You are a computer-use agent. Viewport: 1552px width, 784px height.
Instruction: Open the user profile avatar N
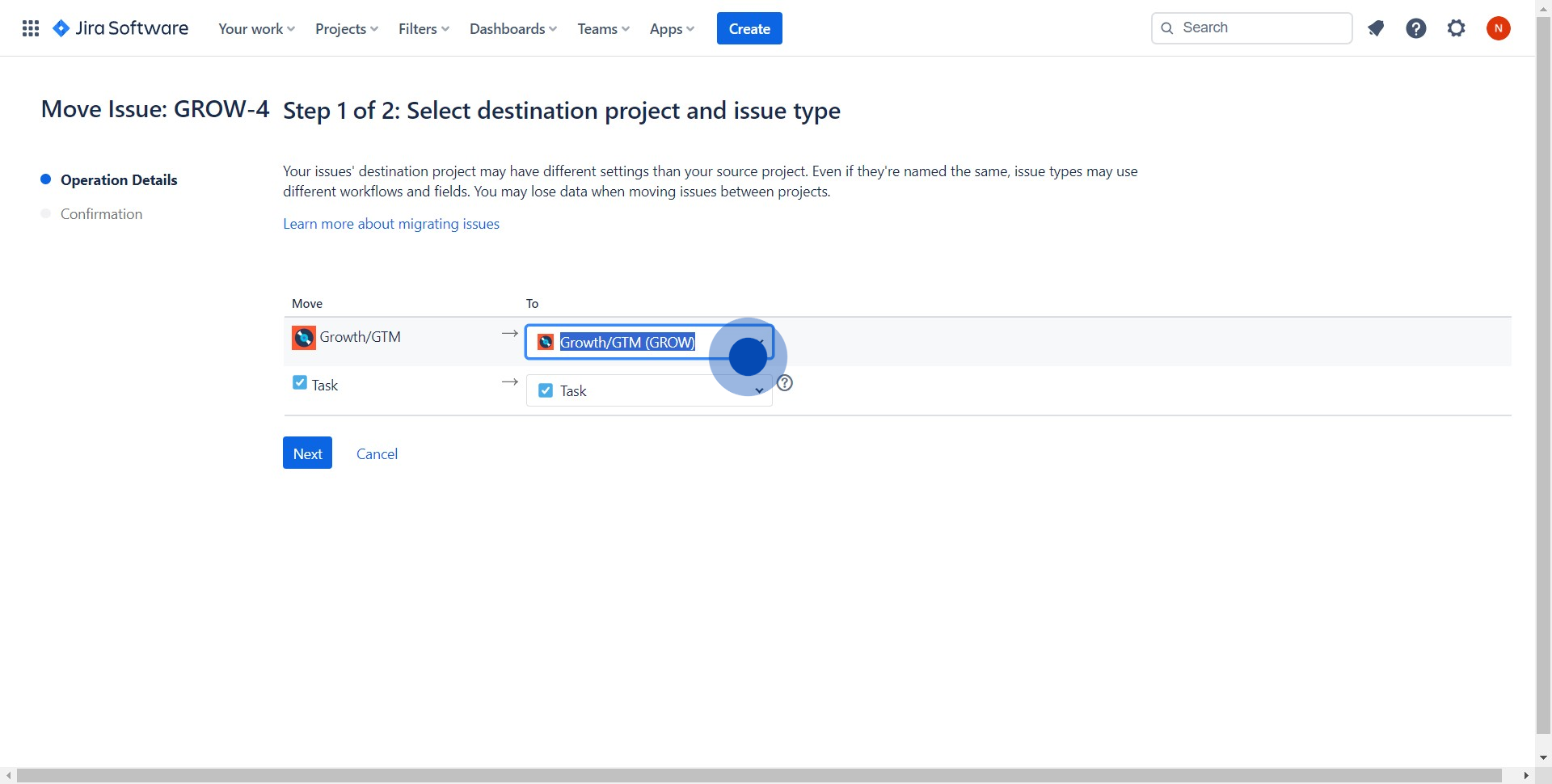(1499, 28)
